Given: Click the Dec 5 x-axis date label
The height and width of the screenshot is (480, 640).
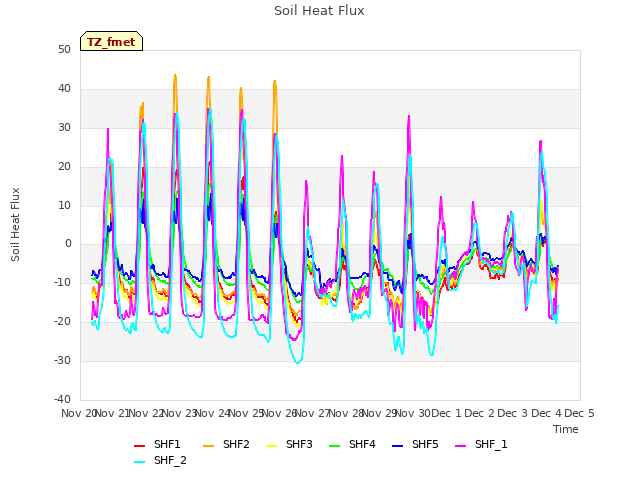Looking at the screenshot, I should 579,413.
